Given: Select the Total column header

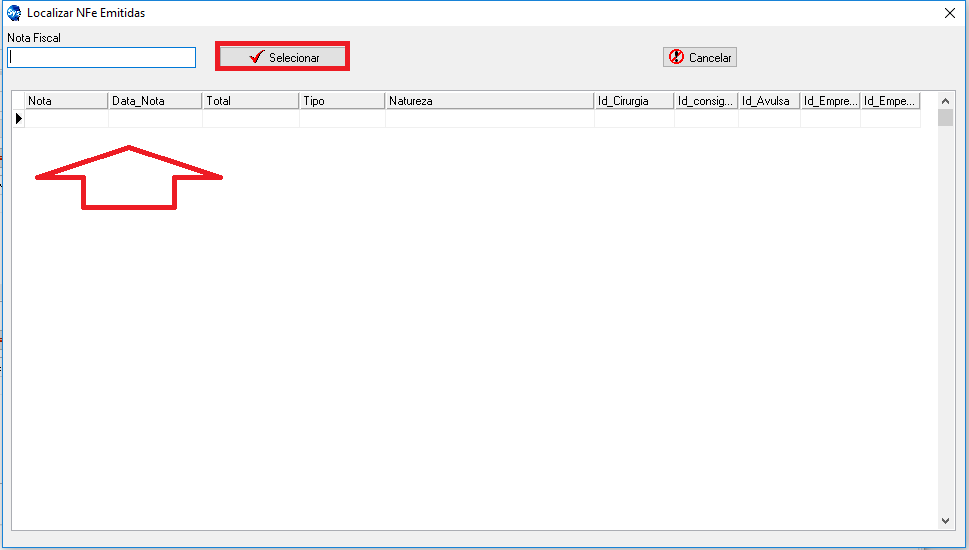Looking at the screenshot, I should click(250, 101).
